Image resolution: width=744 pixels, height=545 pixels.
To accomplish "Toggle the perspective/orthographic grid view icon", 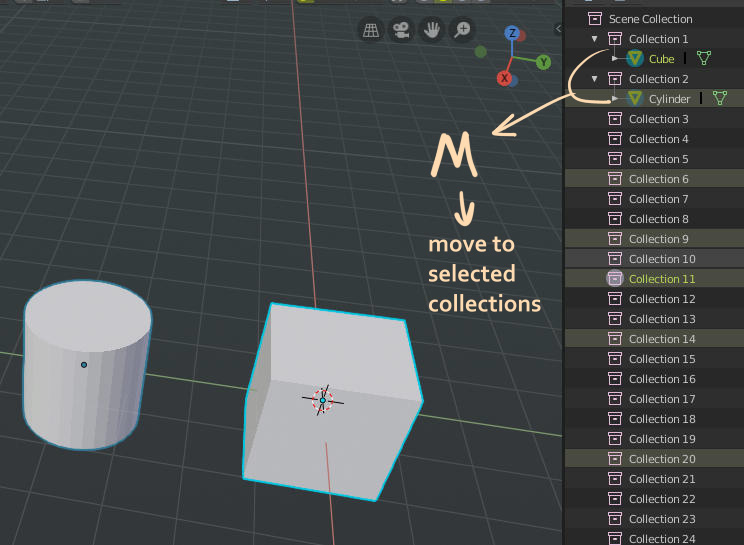I will (371, 30).
